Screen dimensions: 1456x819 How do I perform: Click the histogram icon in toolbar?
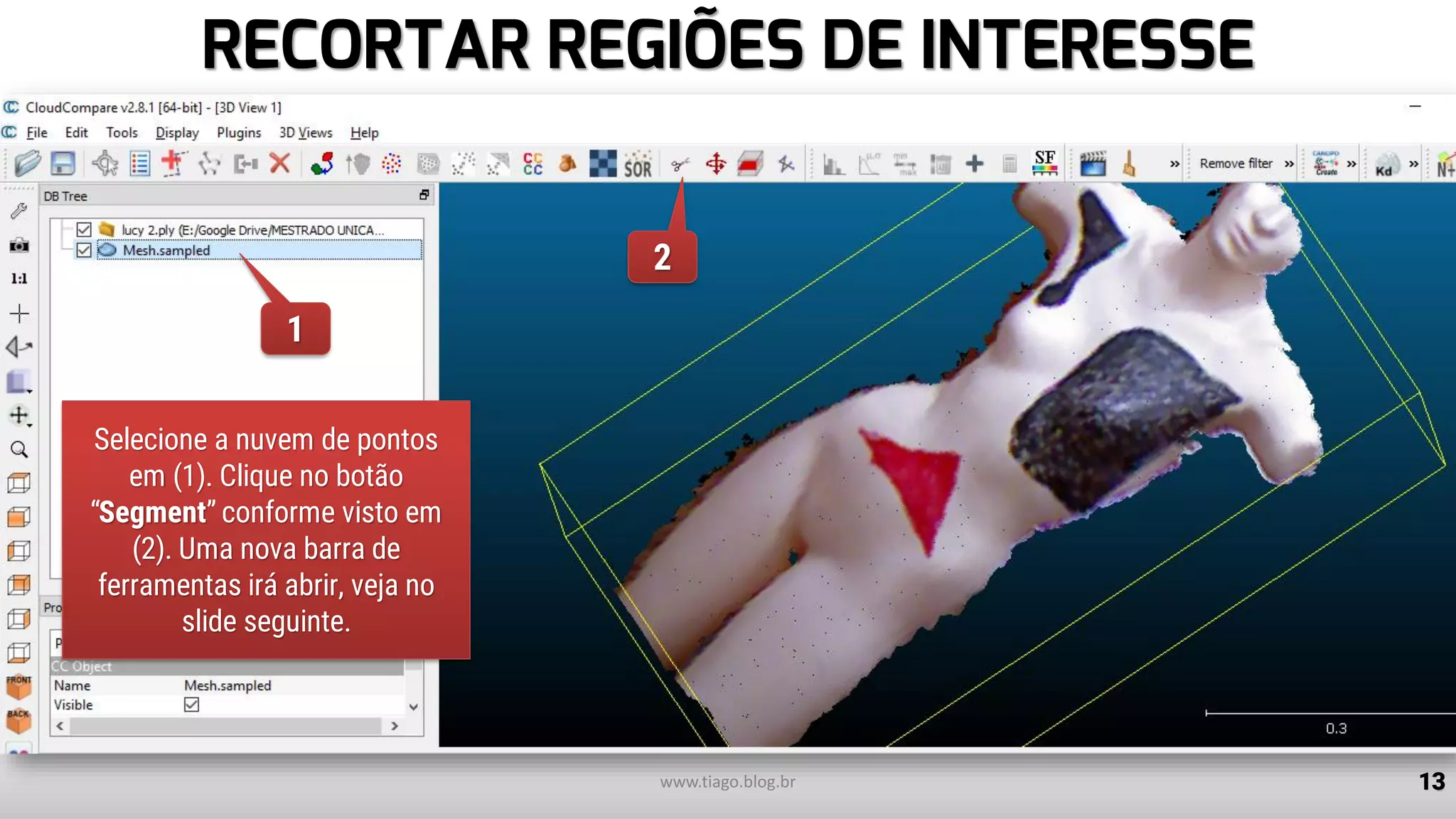pyautogui.click(x=834, y=164)
